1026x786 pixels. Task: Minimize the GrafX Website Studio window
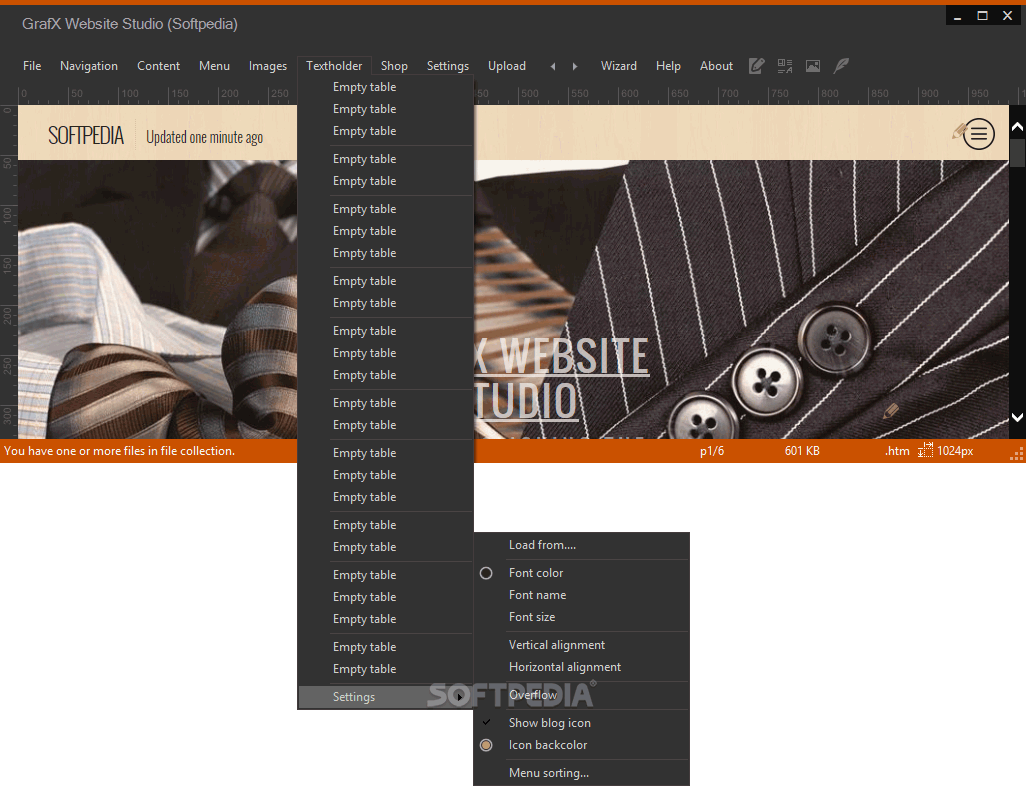click(x=957, y=16)
